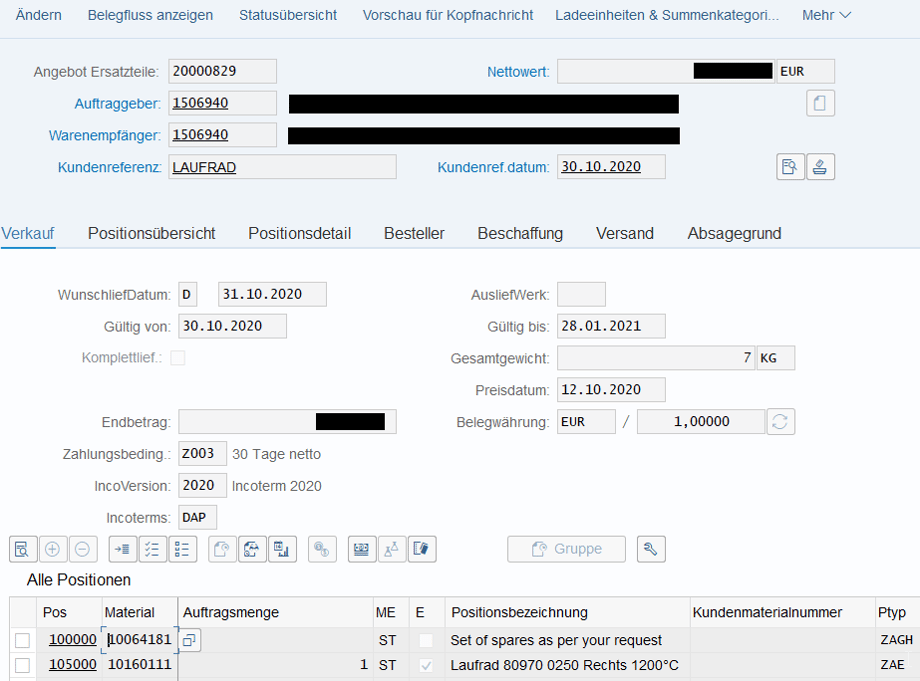Click the stamp icon next to Kundenref.datum
Image resolution: width=920 pixels, height=681 pixels.
coord(820,167)
